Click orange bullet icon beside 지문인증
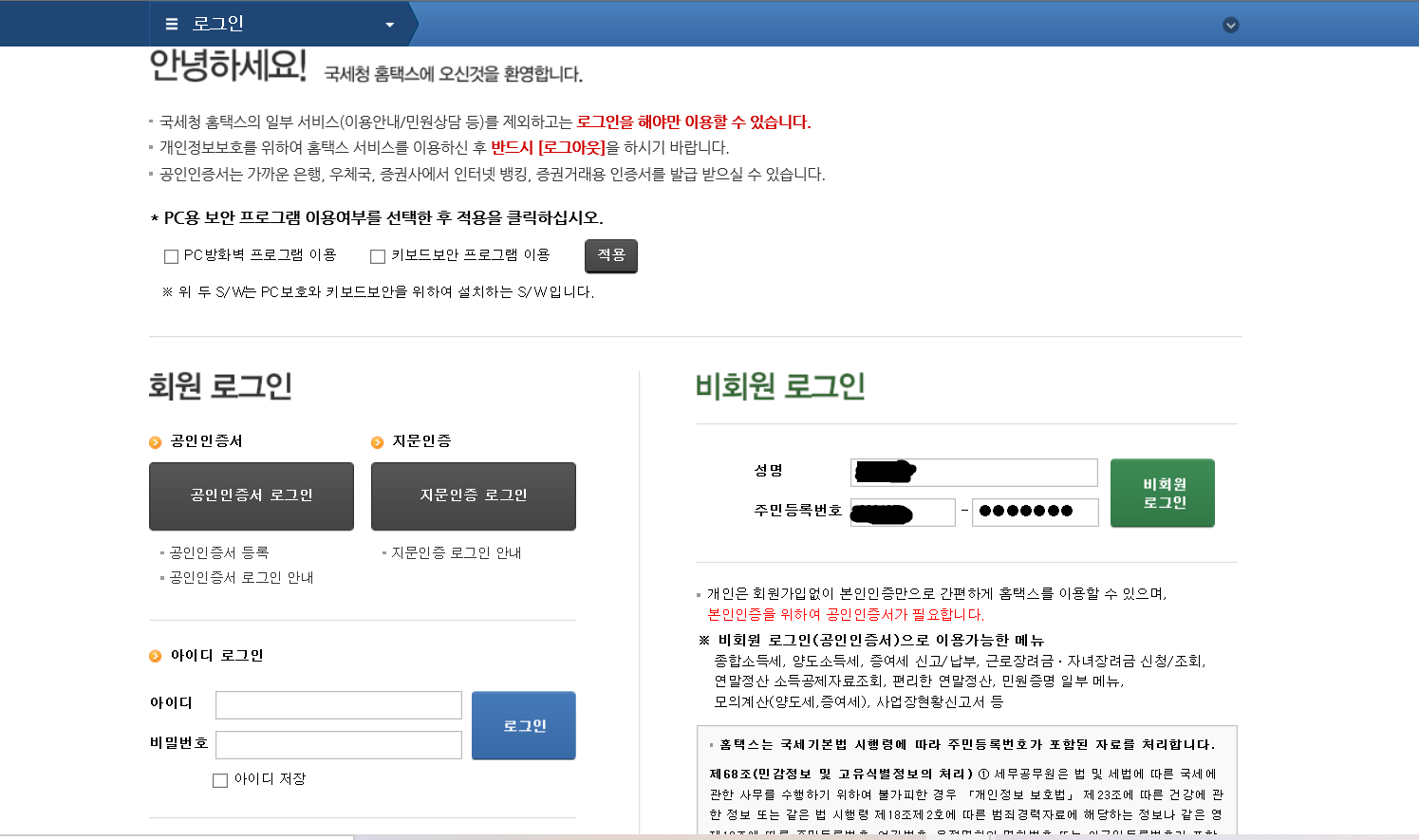Viewport: 1419px width, 840px height. 377,442
